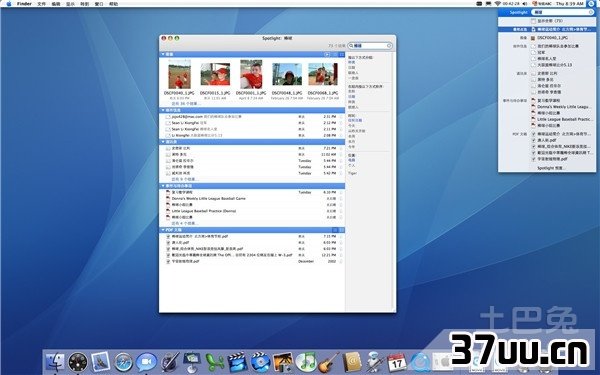Switch PDF section to list view

pyautogui.click(x=335, y=230)
